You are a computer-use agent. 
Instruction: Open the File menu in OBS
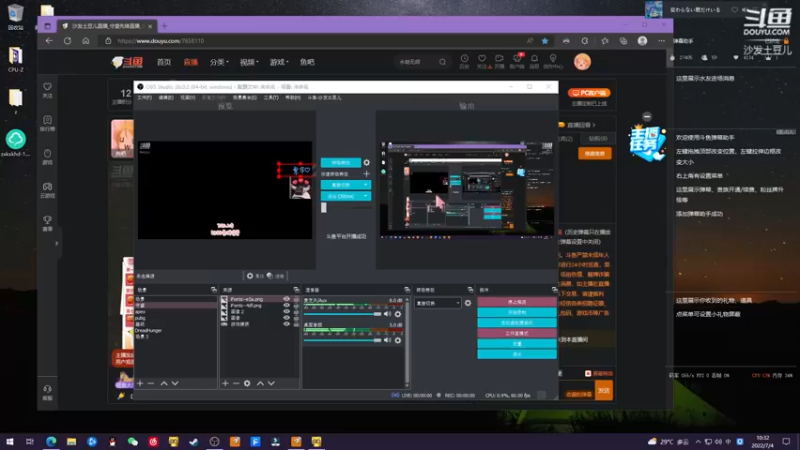(144, 97)
